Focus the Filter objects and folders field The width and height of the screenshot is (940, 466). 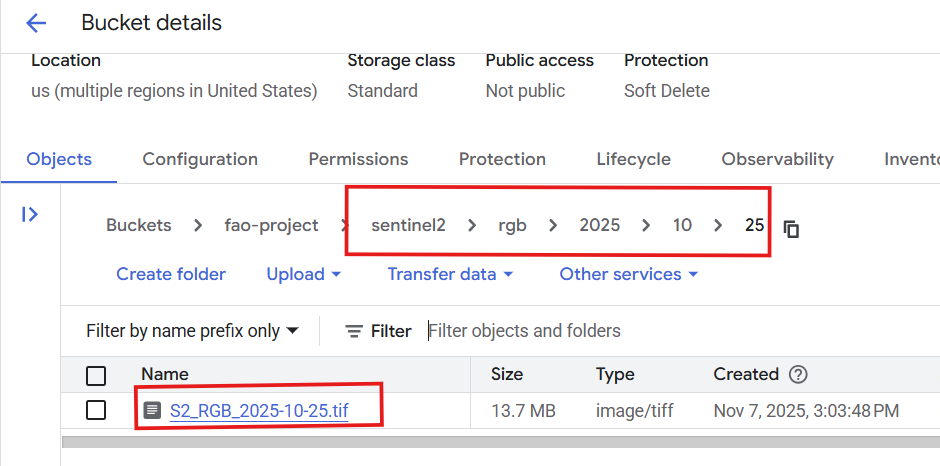coord(600,331)
